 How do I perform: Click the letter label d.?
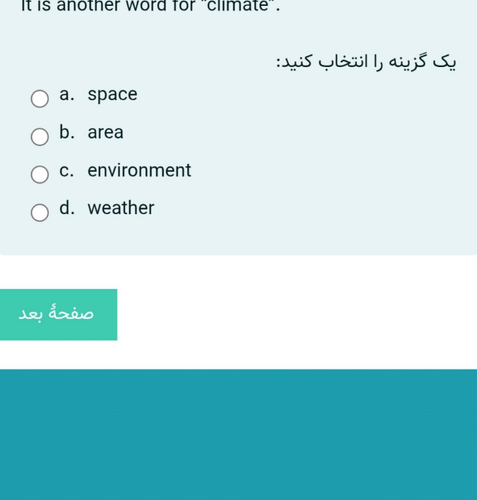pos(67,208)
